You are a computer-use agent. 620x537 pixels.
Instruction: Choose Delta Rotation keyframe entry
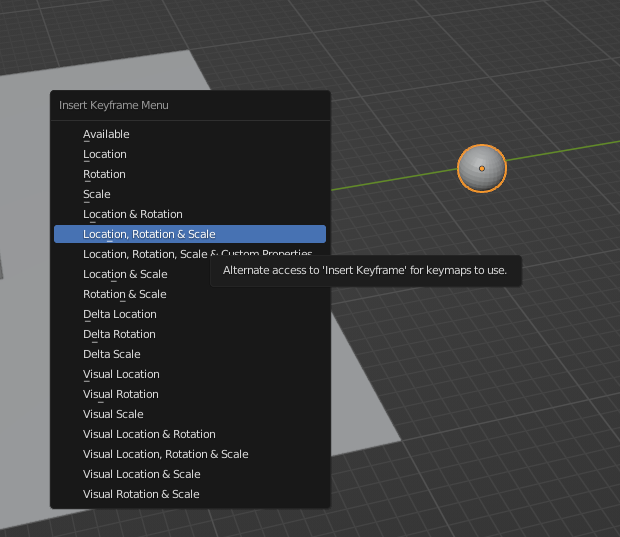click(190, 334)
